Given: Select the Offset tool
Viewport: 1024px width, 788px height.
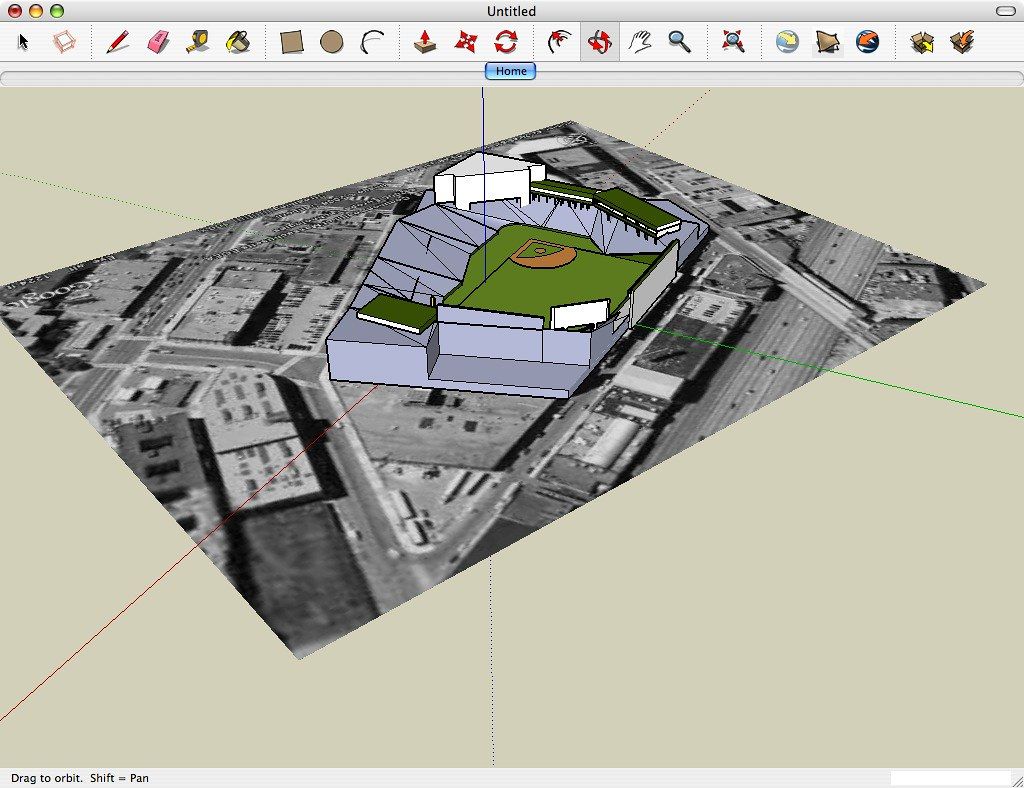Looking at the screenshot, I should coord(559,42).
